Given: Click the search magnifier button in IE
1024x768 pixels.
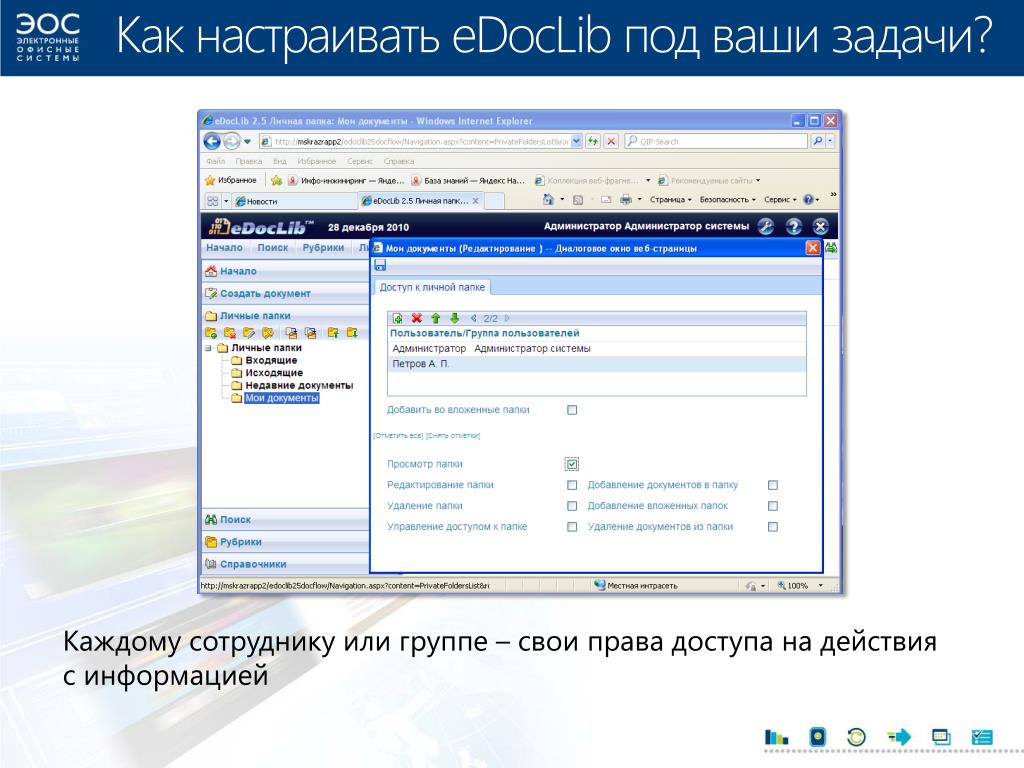Looking at the screenshot, I should click(818, 141).
